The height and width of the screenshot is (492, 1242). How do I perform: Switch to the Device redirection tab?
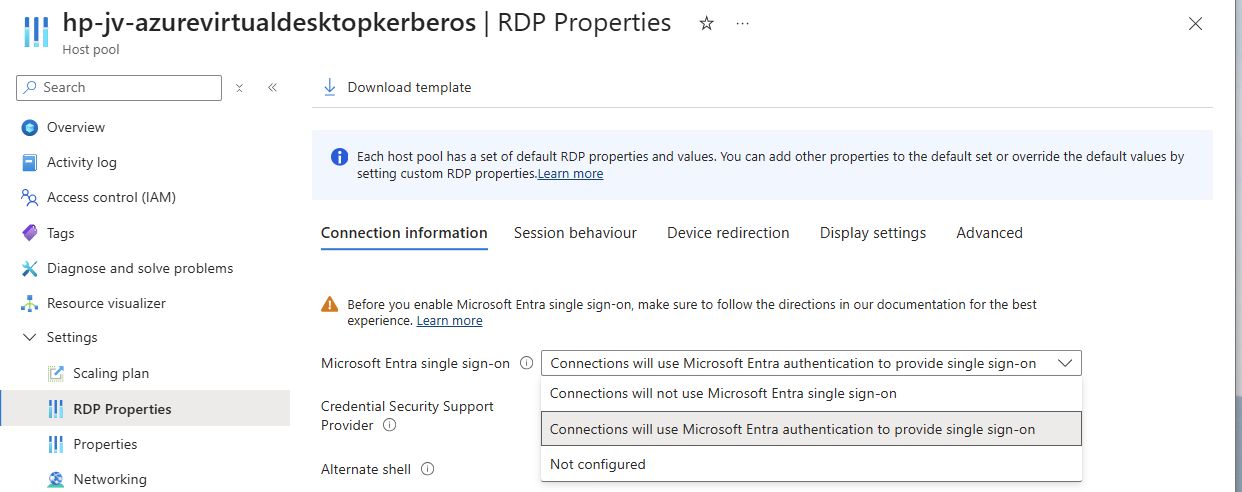[728, 233]
